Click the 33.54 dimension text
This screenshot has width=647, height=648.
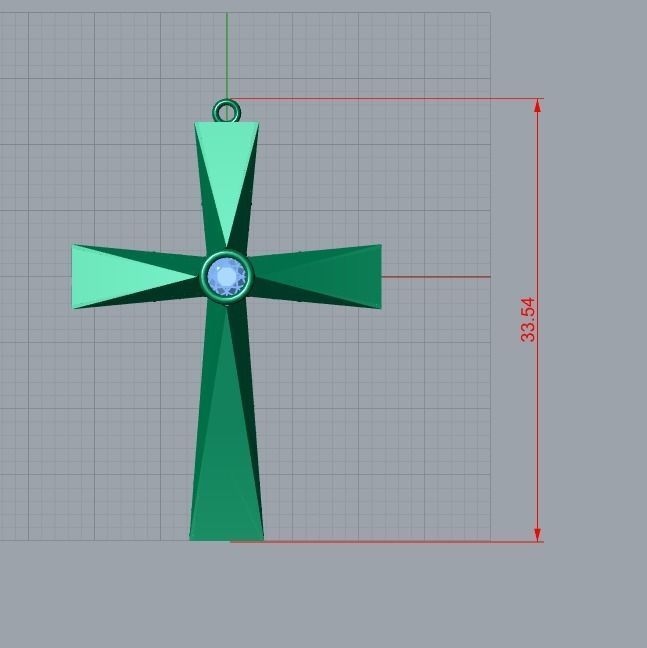(x=528, y=319)
